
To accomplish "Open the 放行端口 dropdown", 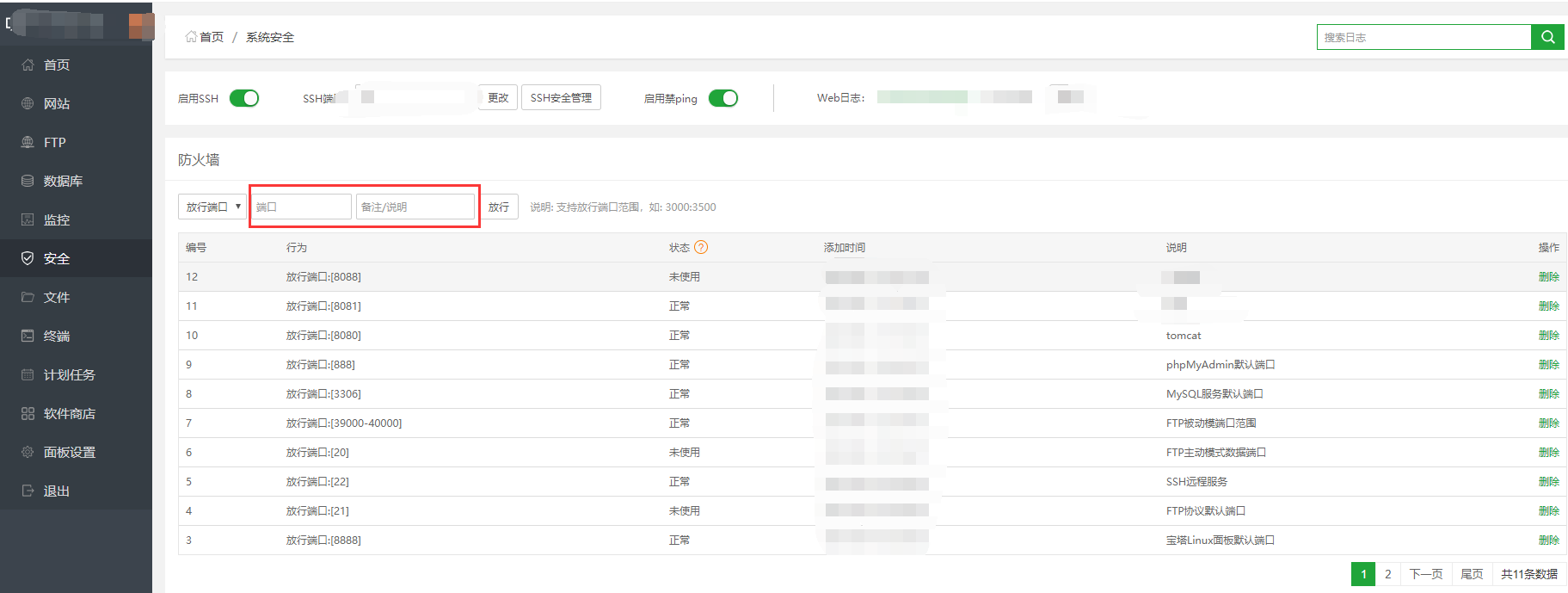I will (212, 207).
